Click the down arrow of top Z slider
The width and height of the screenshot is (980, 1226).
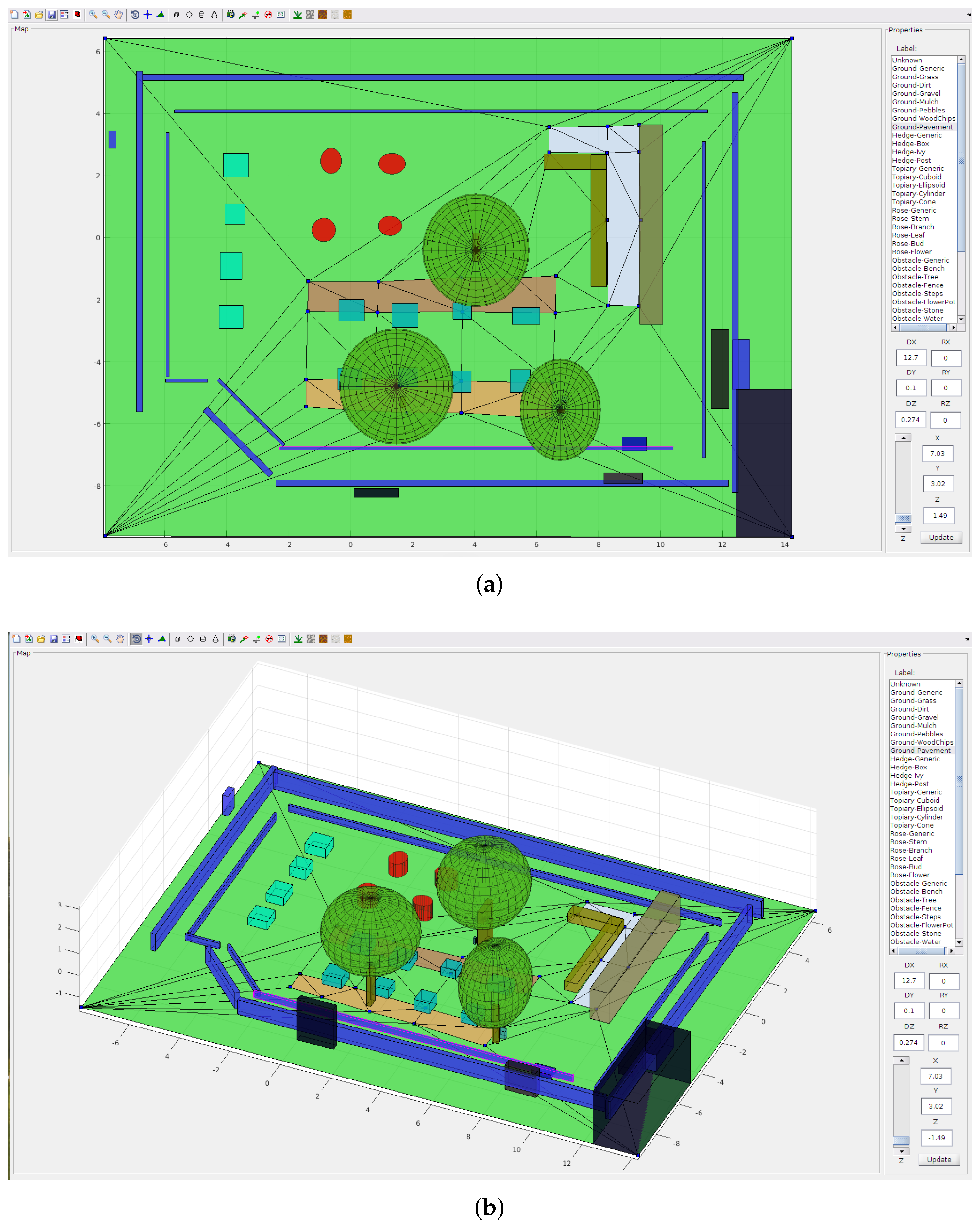click(903, 529)
